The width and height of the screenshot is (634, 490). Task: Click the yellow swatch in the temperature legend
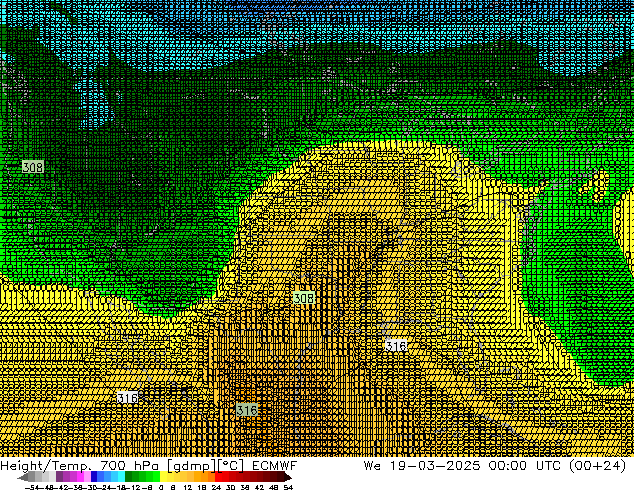click(x=163, y=476)
